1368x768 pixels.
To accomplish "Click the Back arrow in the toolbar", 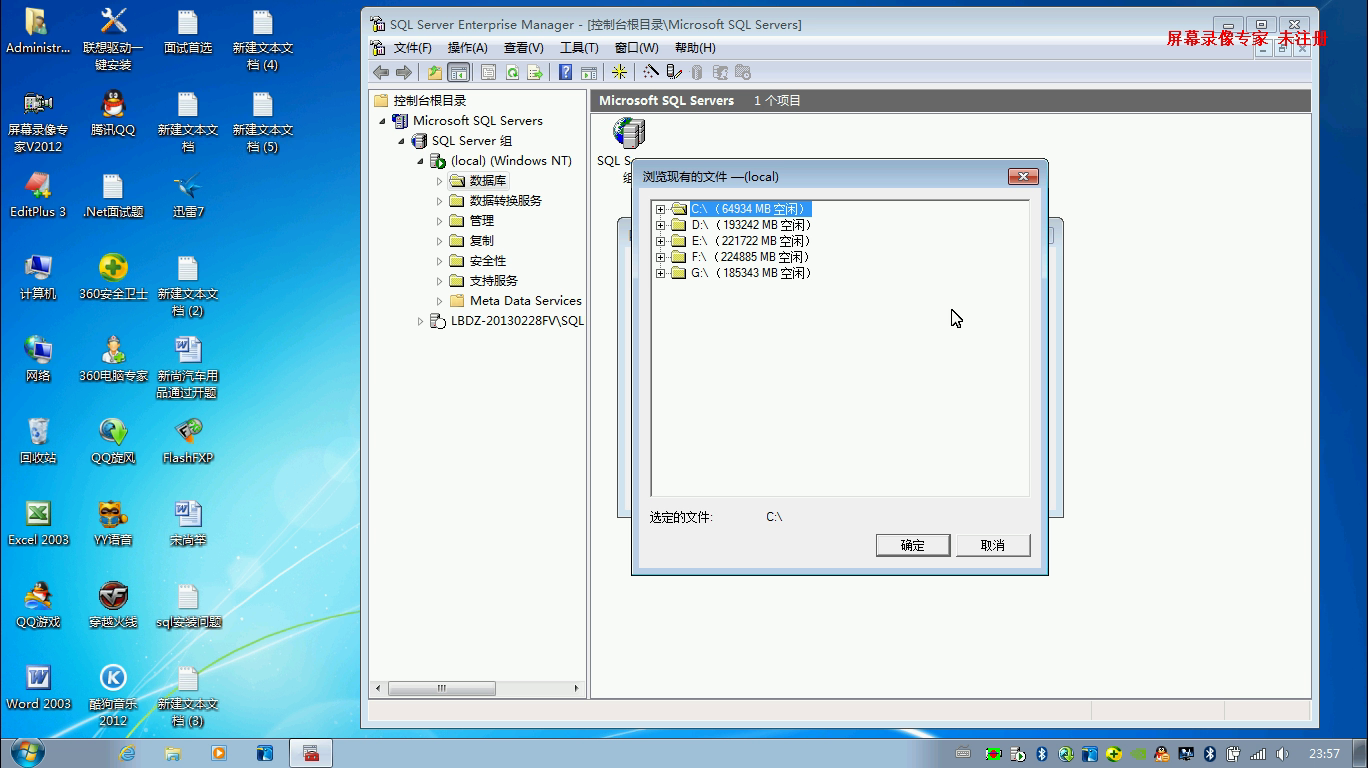I will click(x=381, y=72).
